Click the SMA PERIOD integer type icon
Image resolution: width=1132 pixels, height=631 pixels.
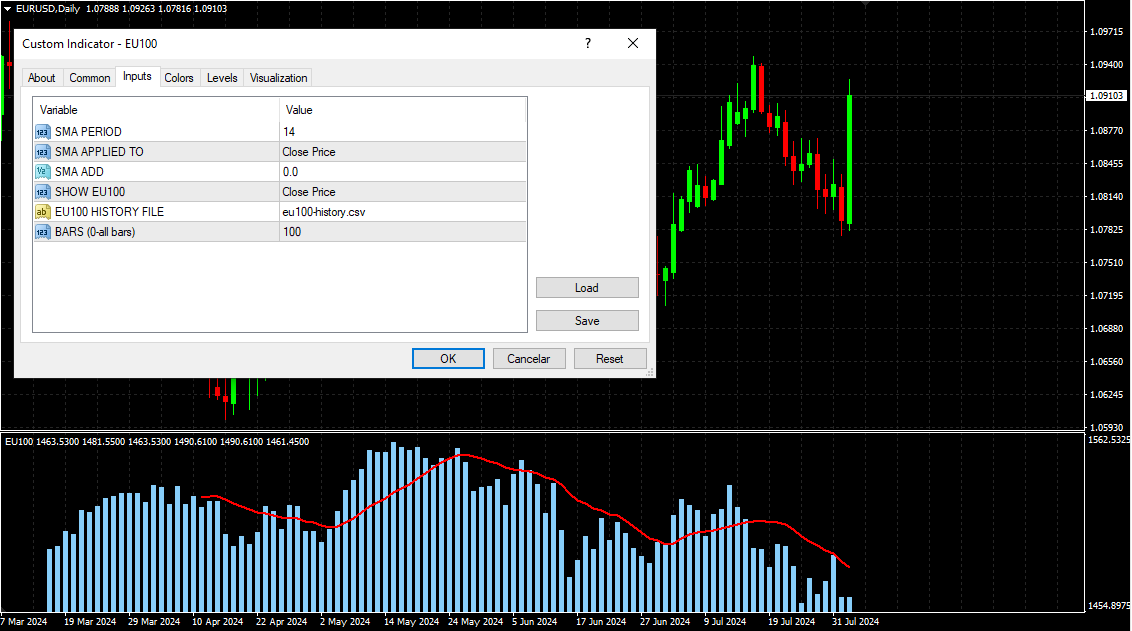pyautogui.click(x=43, y=132)
